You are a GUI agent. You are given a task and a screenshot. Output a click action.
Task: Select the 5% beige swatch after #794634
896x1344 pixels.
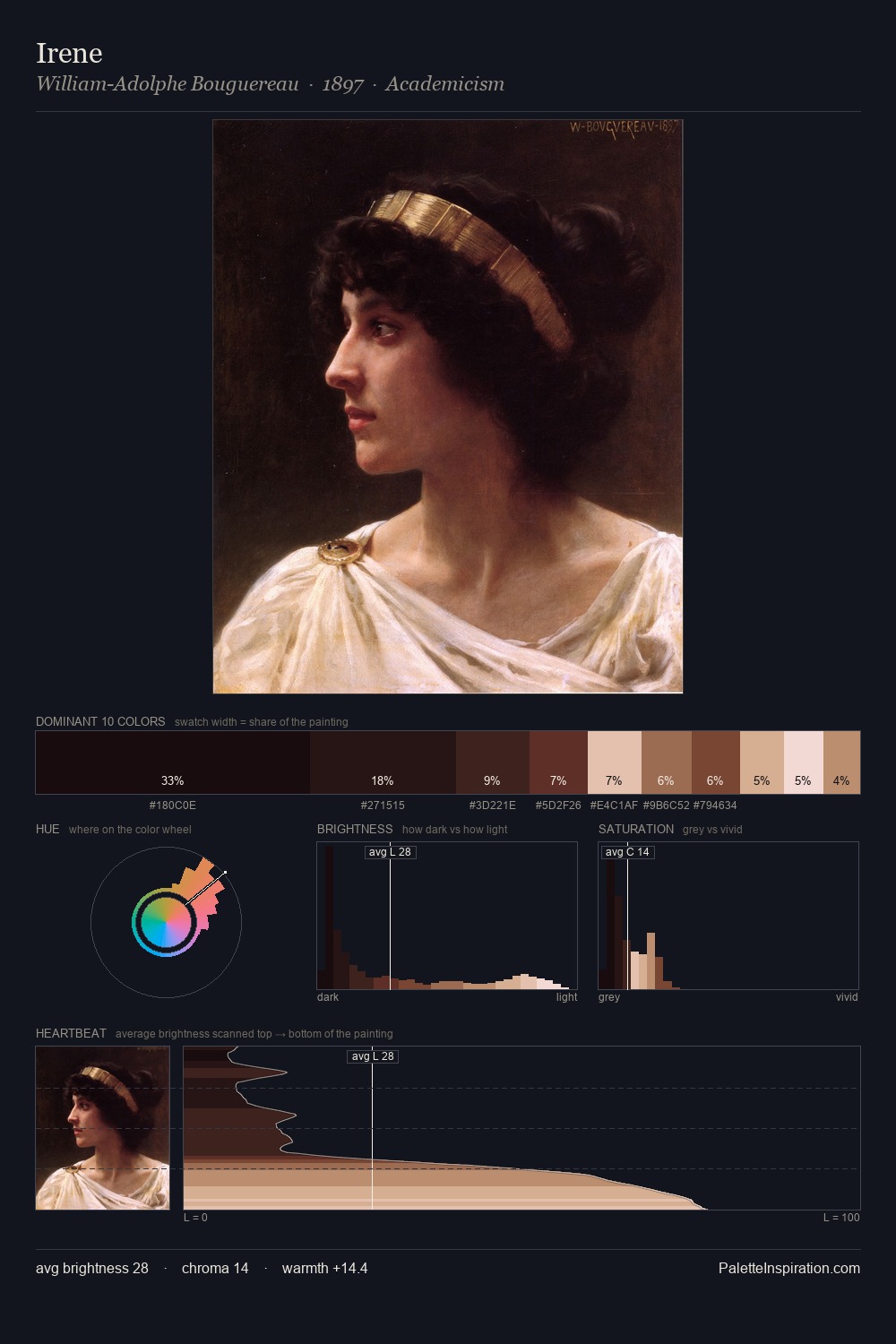point(762,762)
